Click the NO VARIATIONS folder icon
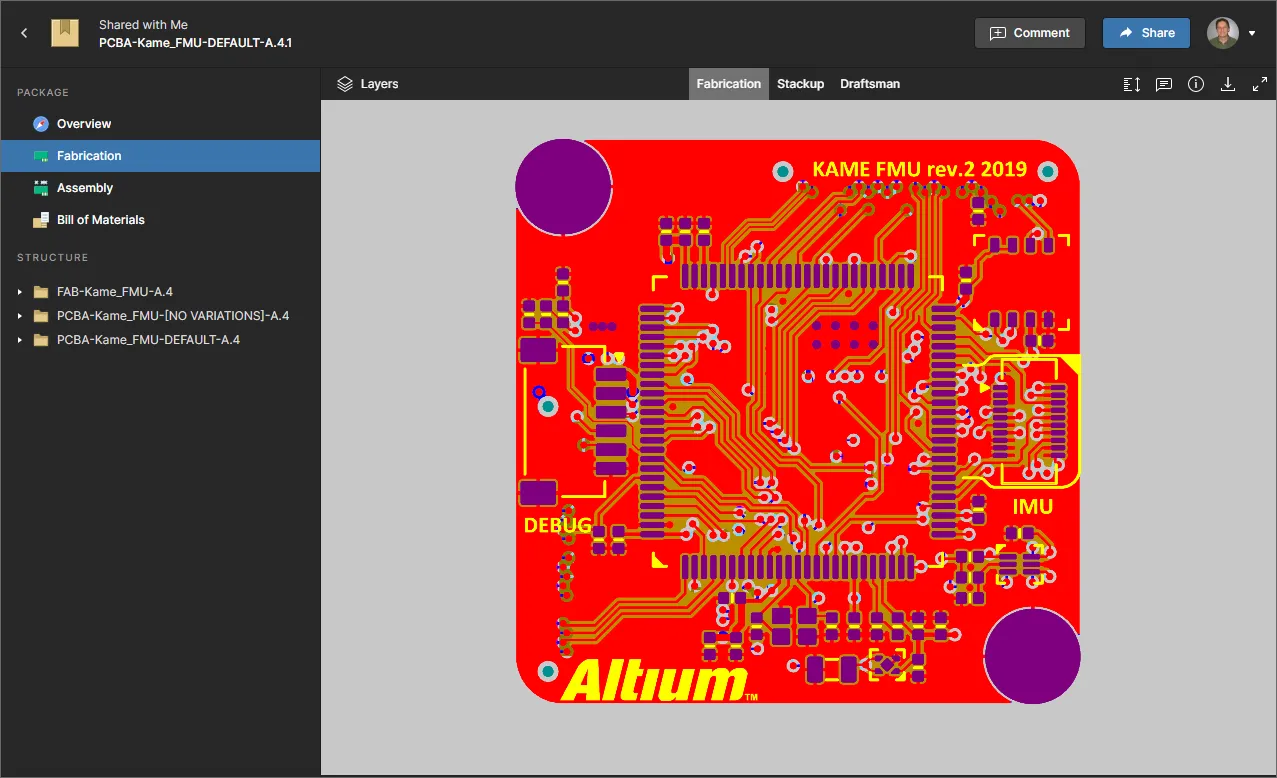1277x778 pixels. pos(41,316)
